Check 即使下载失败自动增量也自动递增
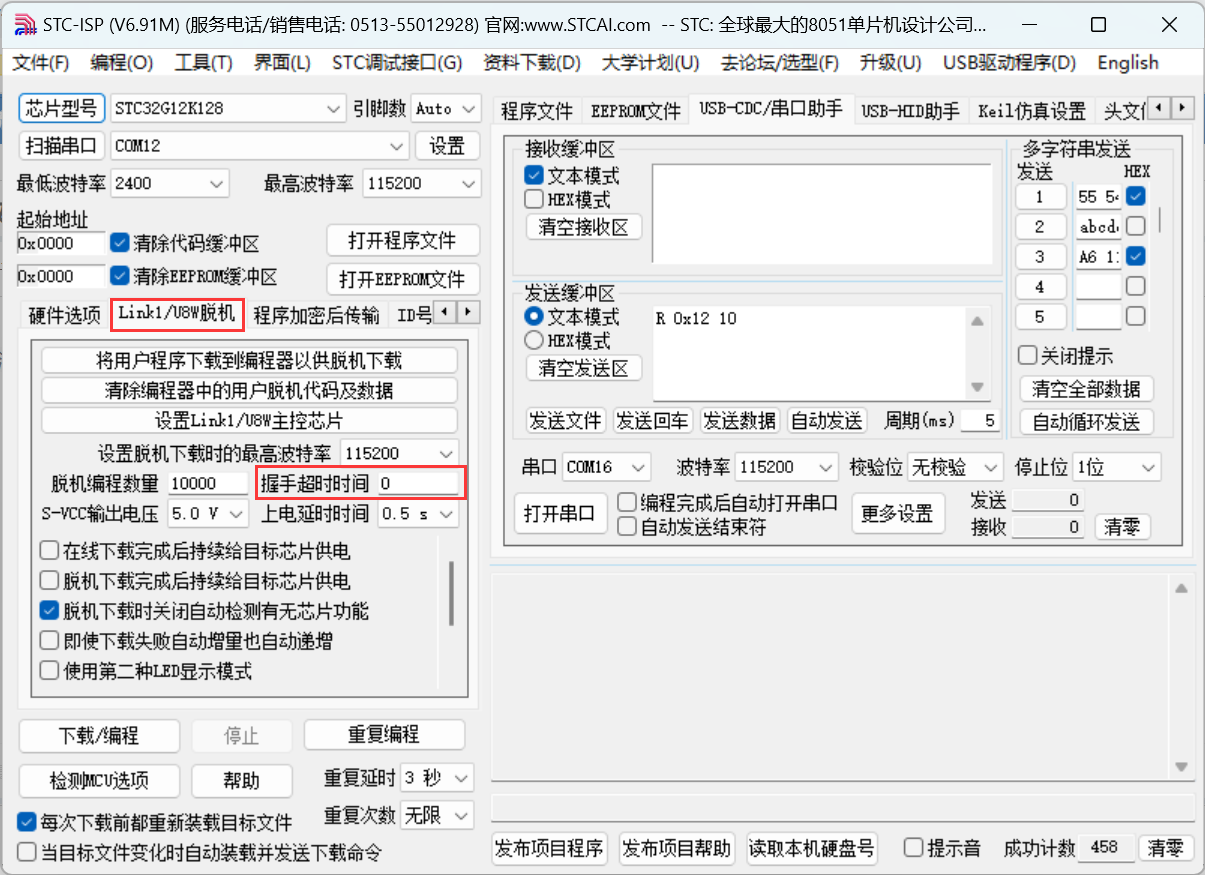 pyautogui.click(x=49, y=640)
